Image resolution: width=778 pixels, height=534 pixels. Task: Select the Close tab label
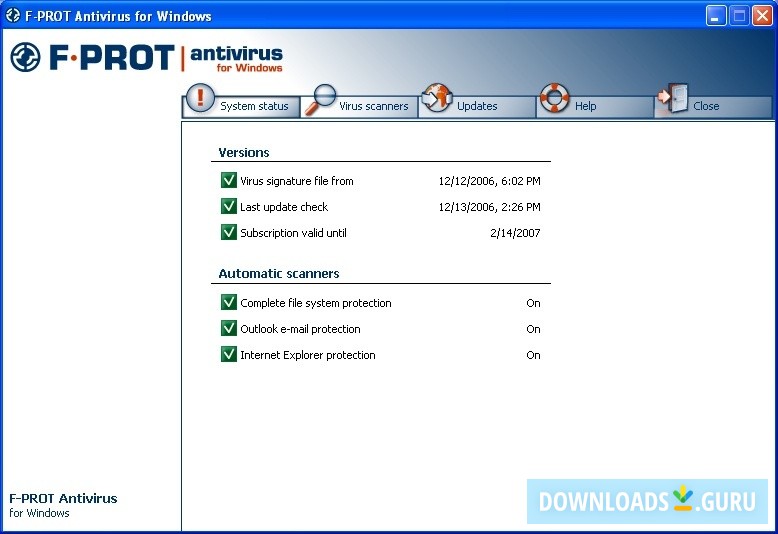706,106
